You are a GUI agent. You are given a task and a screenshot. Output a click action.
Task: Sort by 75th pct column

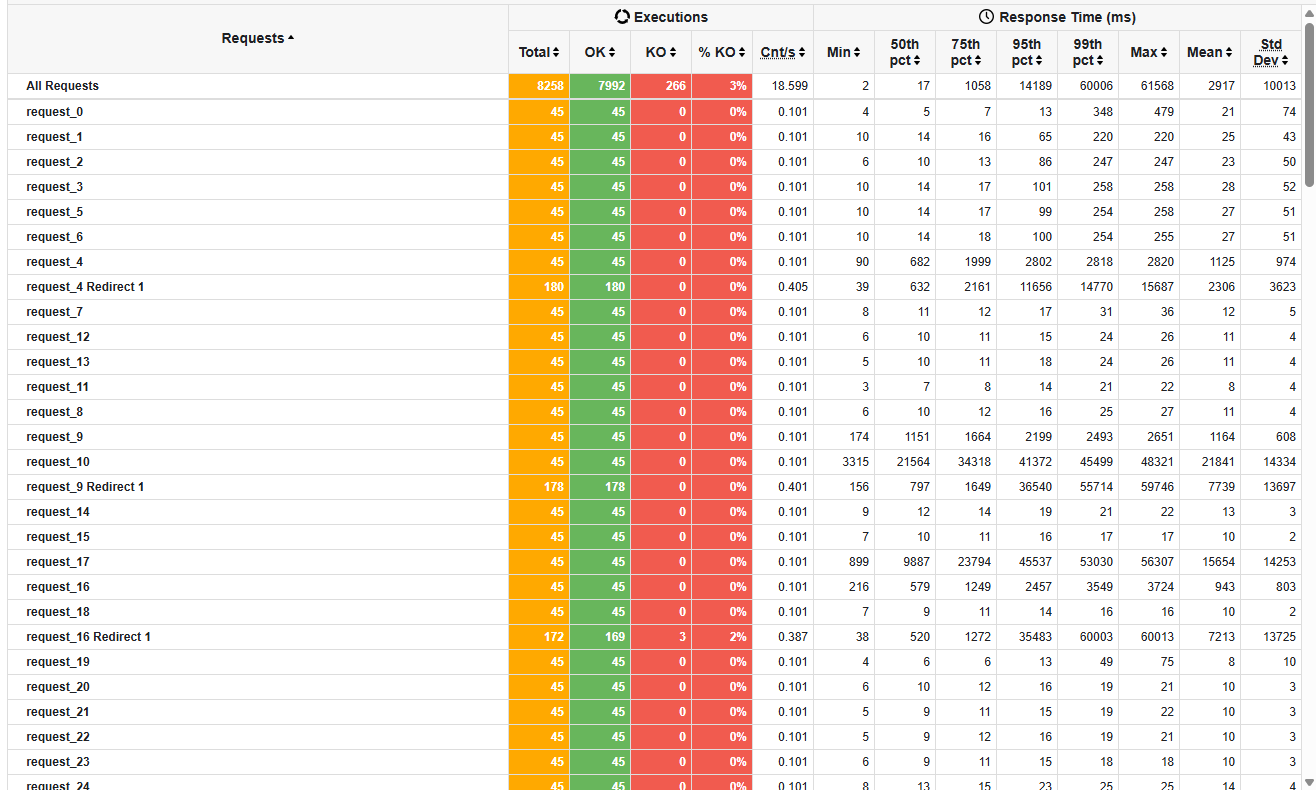(966, 52)
